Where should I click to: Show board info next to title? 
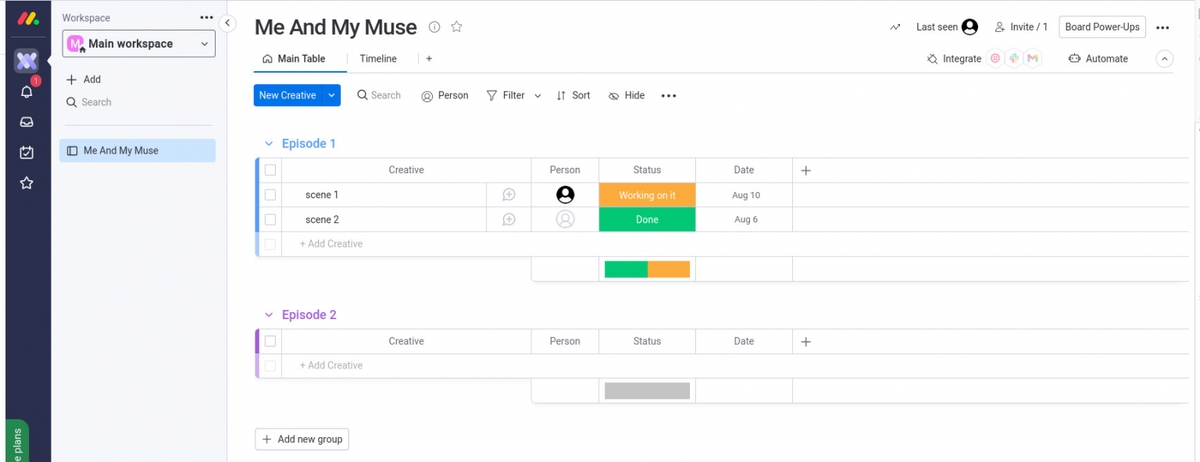point(434,27)
